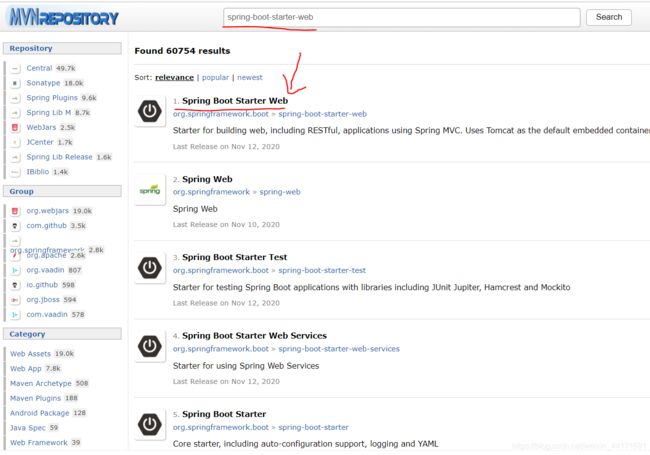Filter by org.vaadin group

click(x=45, y=270)
